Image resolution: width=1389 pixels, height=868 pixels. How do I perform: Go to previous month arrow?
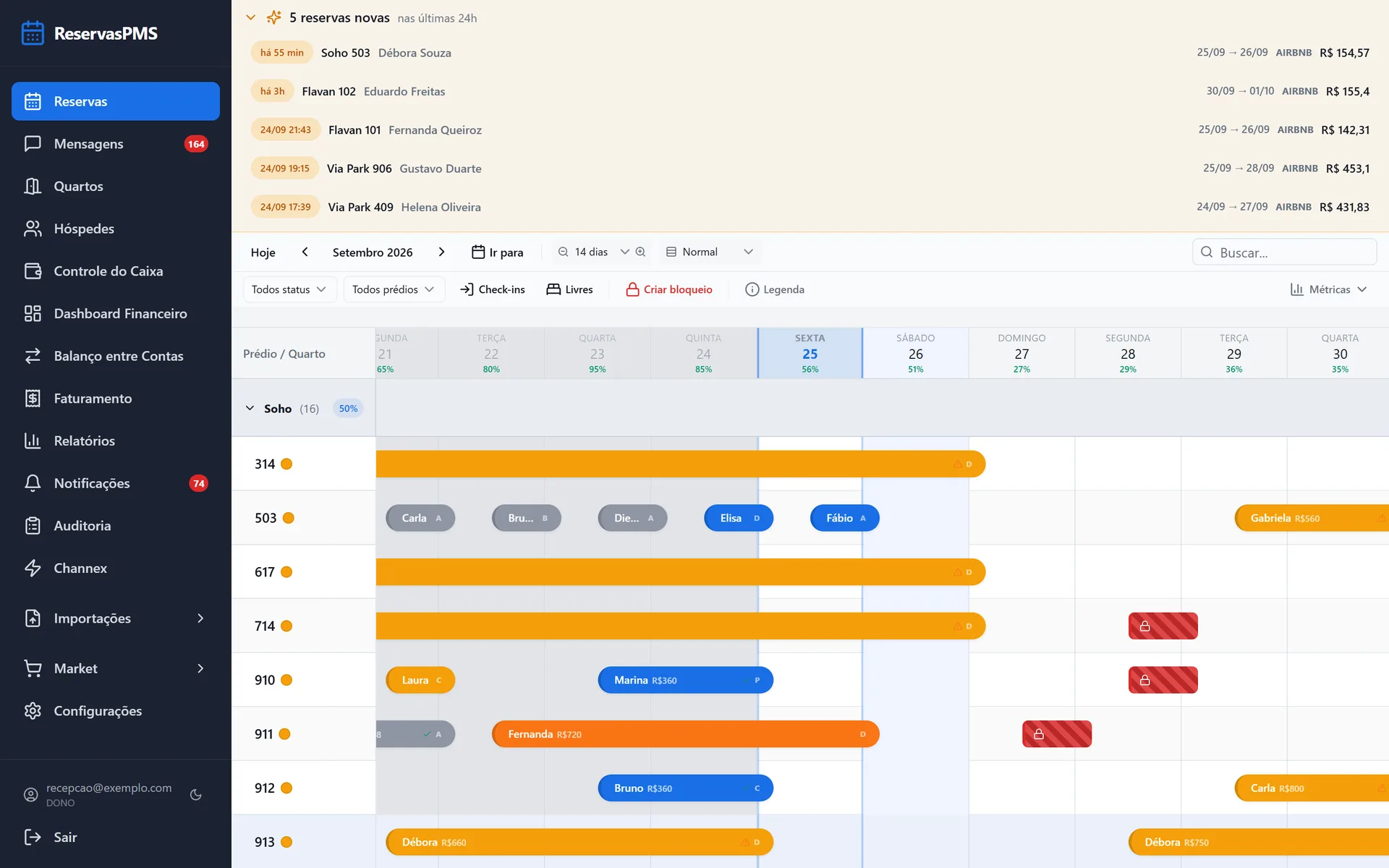(305, 252)
